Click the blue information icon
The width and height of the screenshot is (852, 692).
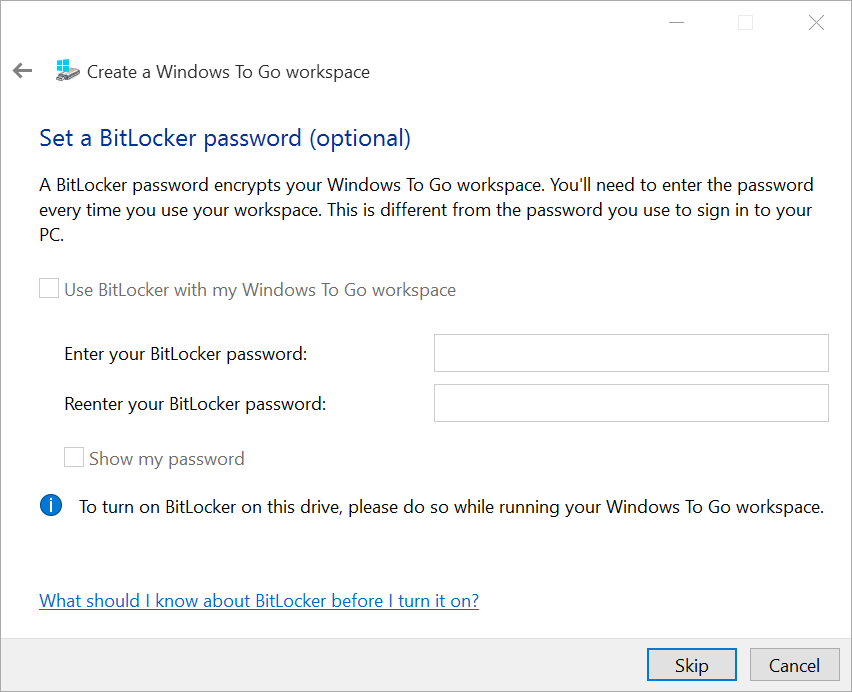click(51, 506)
